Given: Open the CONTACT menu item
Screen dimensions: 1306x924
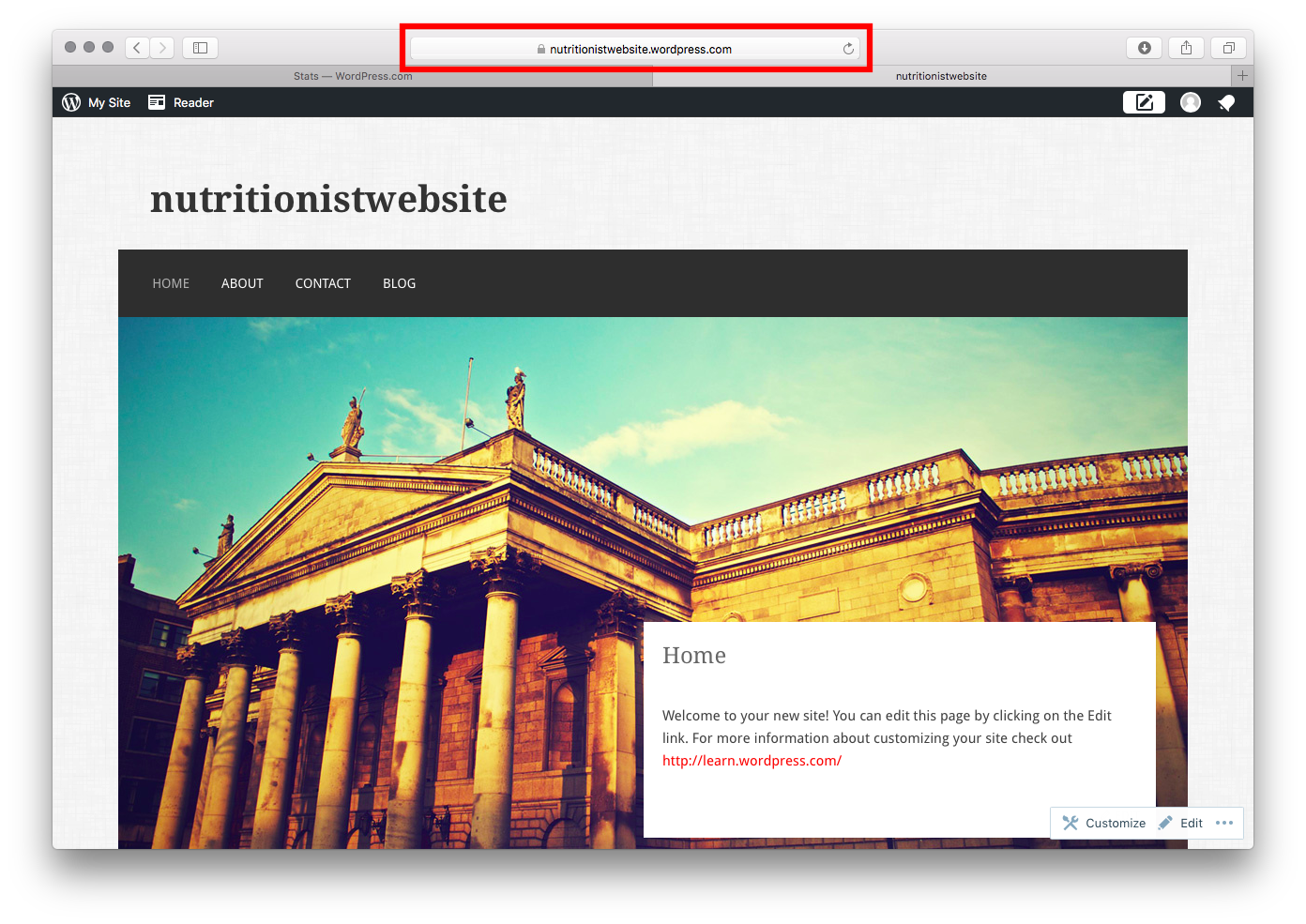Looking at the screenshot, I should pos(323,283).
